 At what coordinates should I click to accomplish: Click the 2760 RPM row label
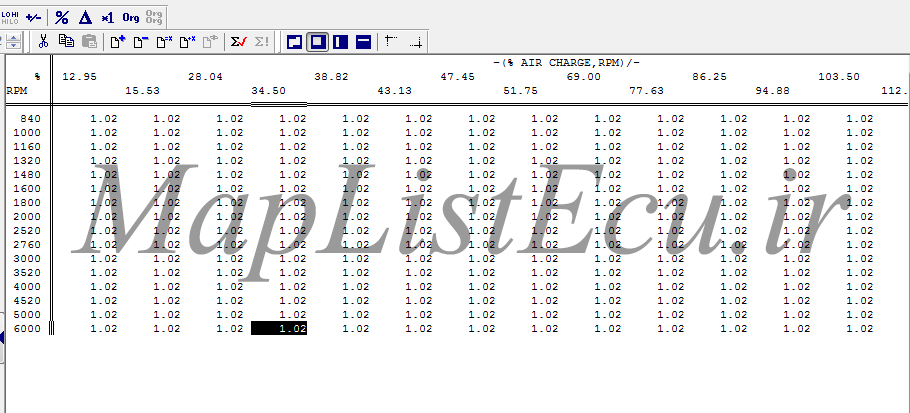pyautogui.click(x=27, y=245)
